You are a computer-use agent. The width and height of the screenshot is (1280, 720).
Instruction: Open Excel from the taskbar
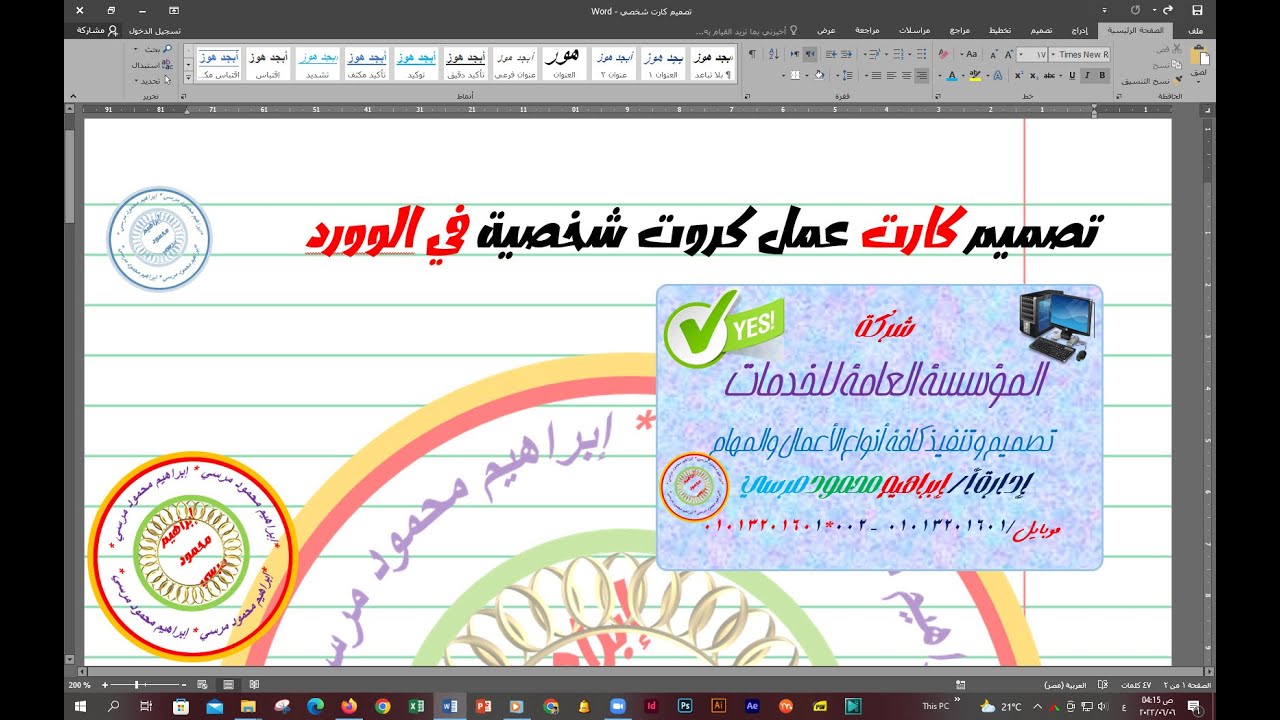pyautogui.click(x=416, y=706)
